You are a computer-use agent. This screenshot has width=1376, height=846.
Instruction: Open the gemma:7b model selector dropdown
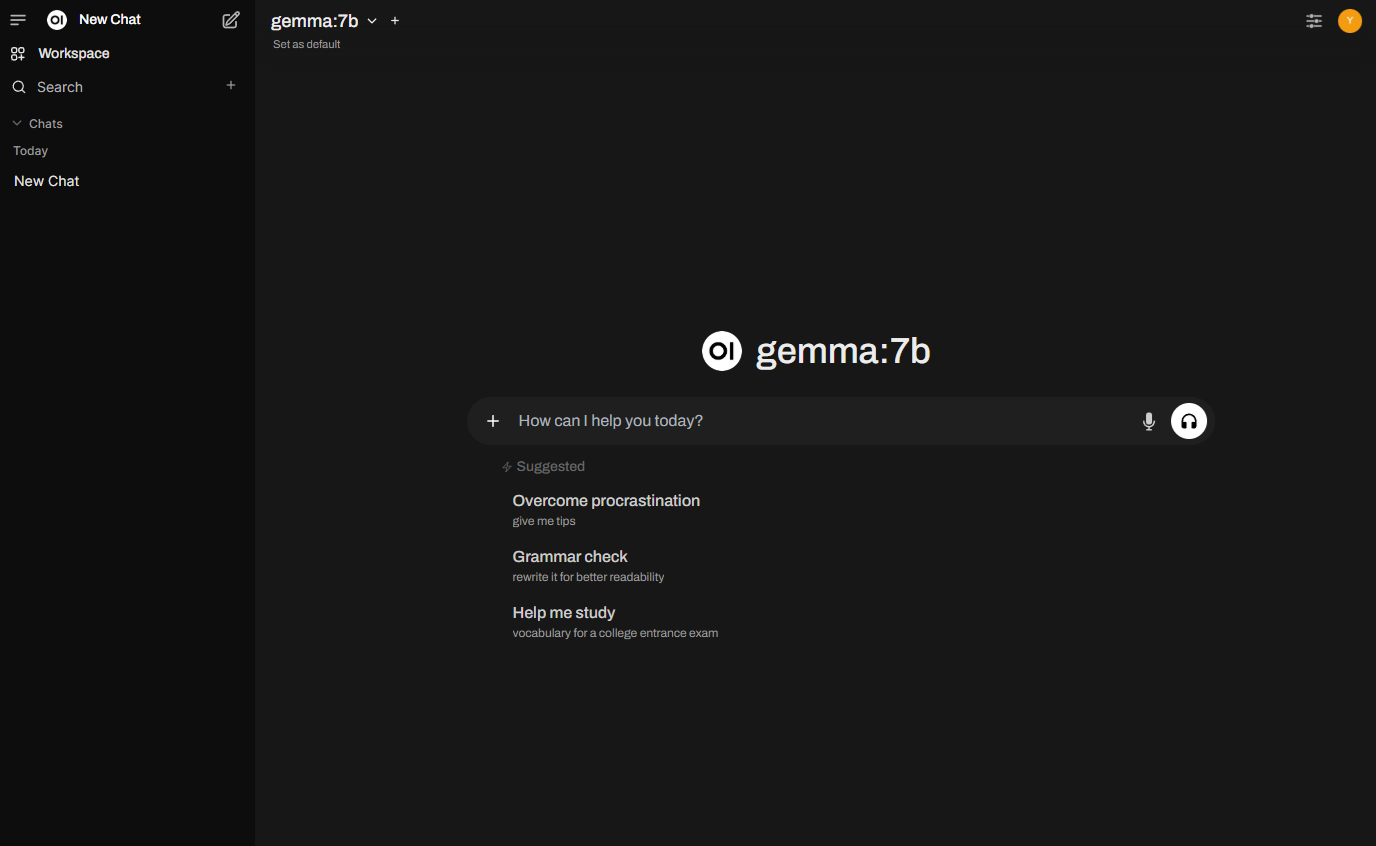click(324, 21)
